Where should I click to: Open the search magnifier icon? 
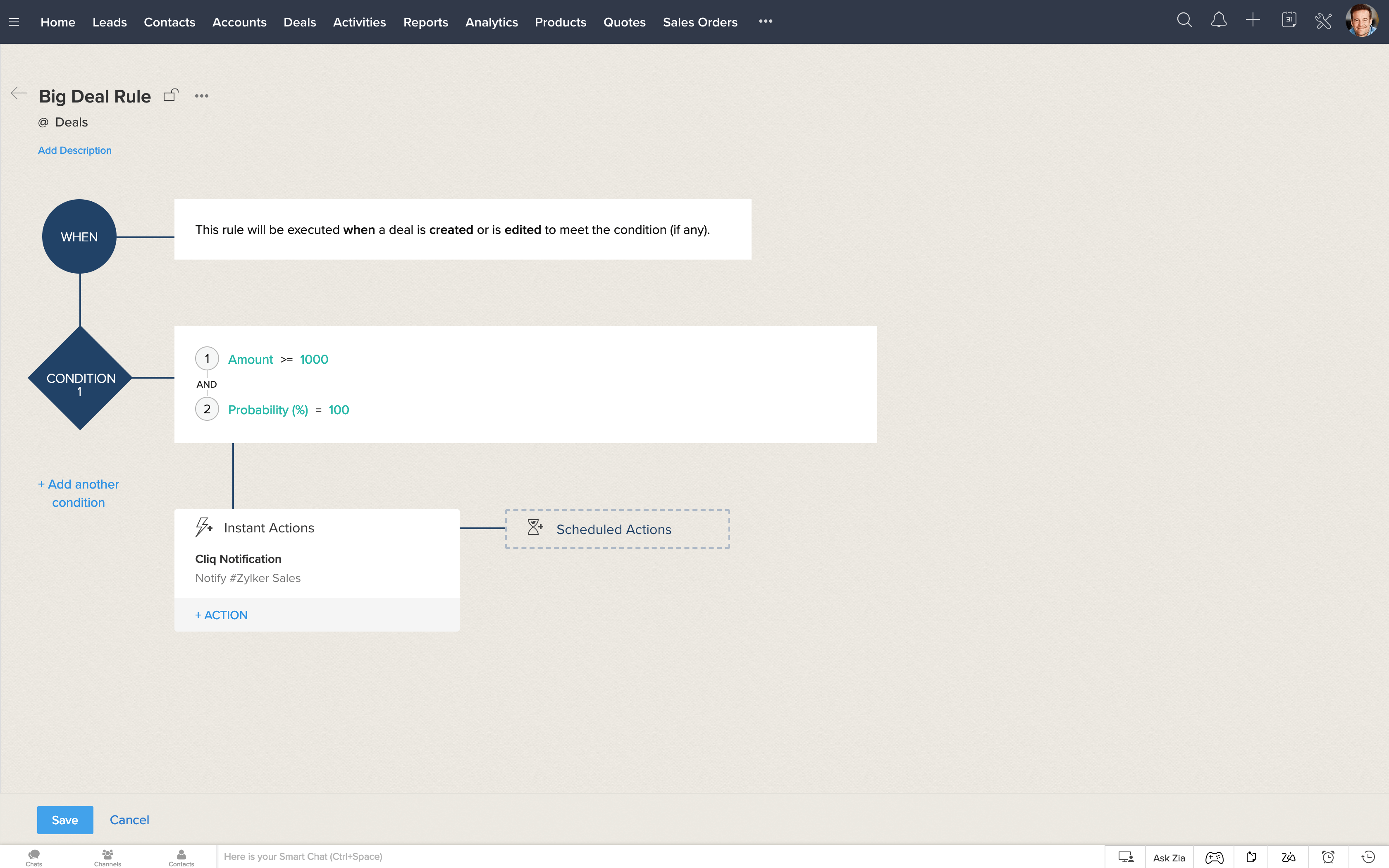pos(1184,21)
